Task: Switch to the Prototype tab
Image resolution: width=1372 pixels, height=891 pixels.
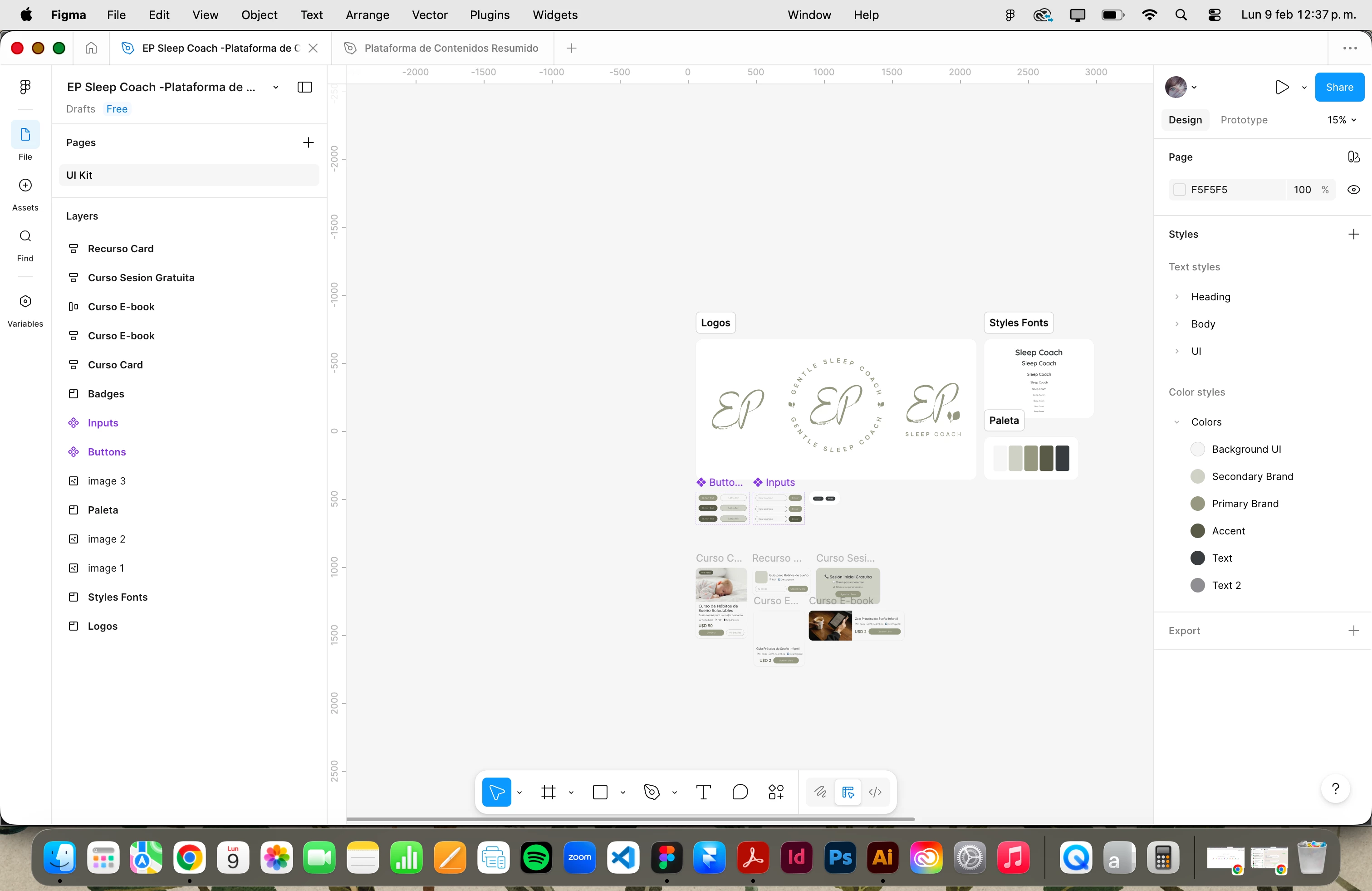Action: click(1244, 120)
